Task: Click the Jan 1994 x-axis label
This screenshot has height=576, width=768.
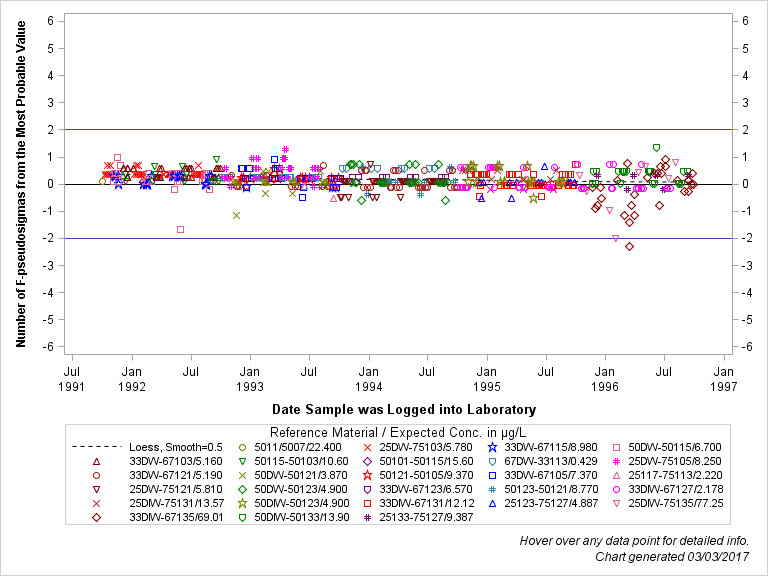Action: (x=369, y=379)
